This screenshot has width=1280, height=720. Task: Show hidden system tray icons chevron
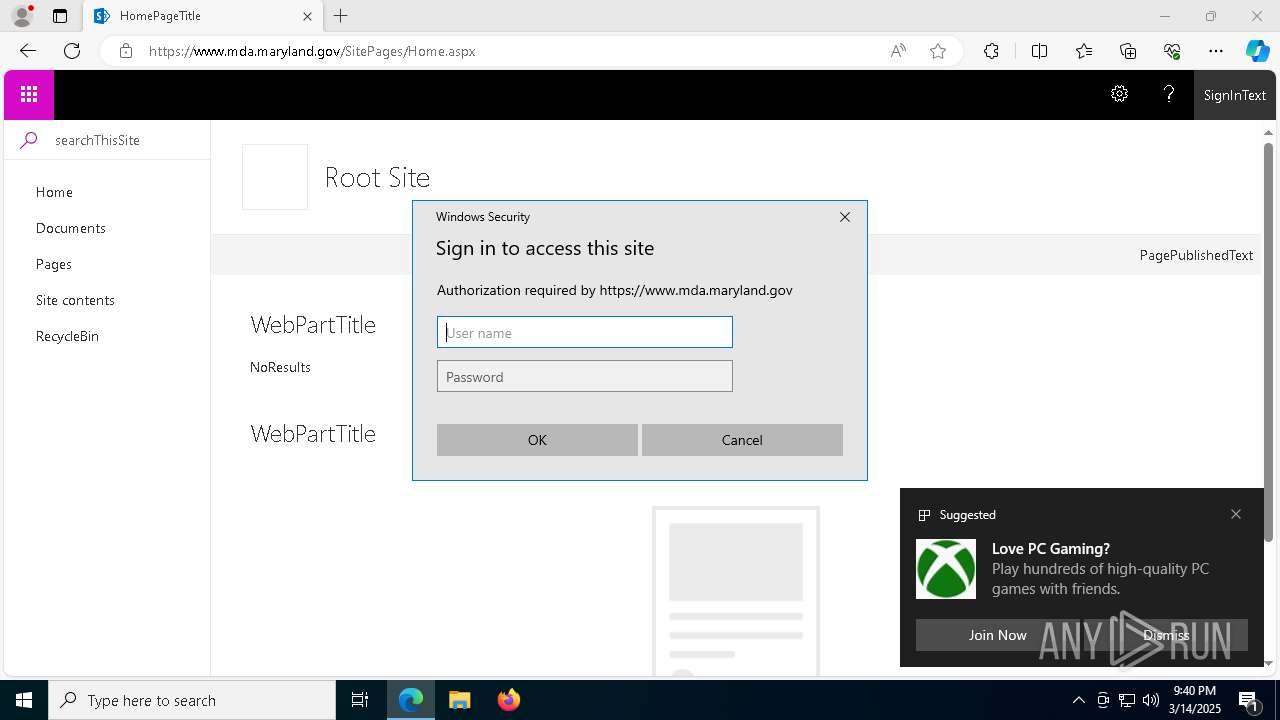[x=1078, y=700]
